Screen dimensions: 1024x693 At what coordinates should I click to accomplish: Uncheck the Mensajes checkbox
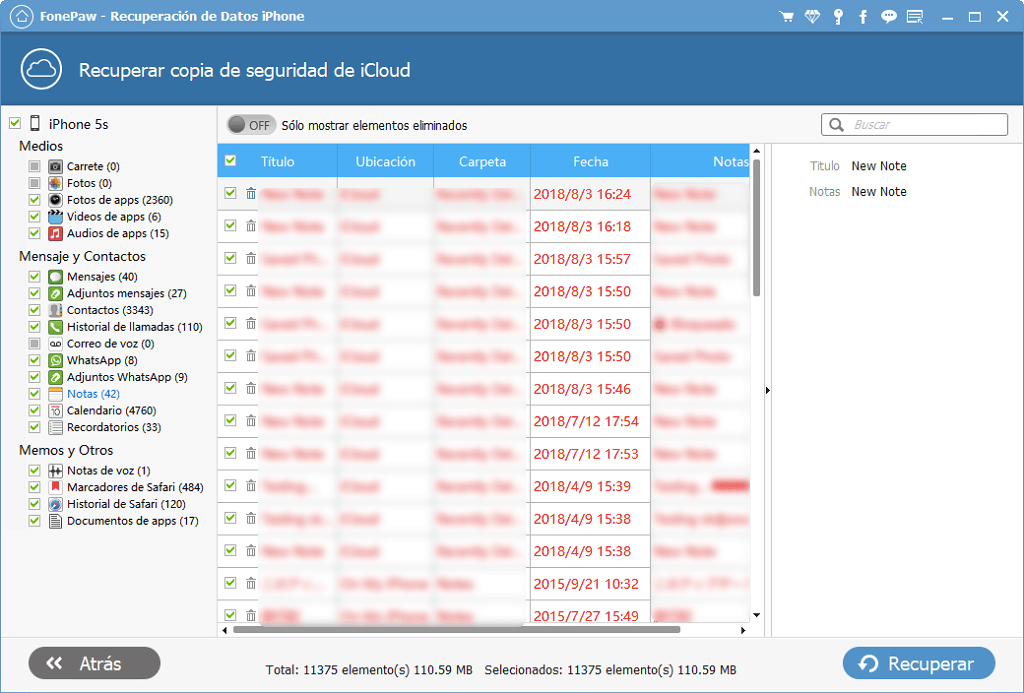35,277
